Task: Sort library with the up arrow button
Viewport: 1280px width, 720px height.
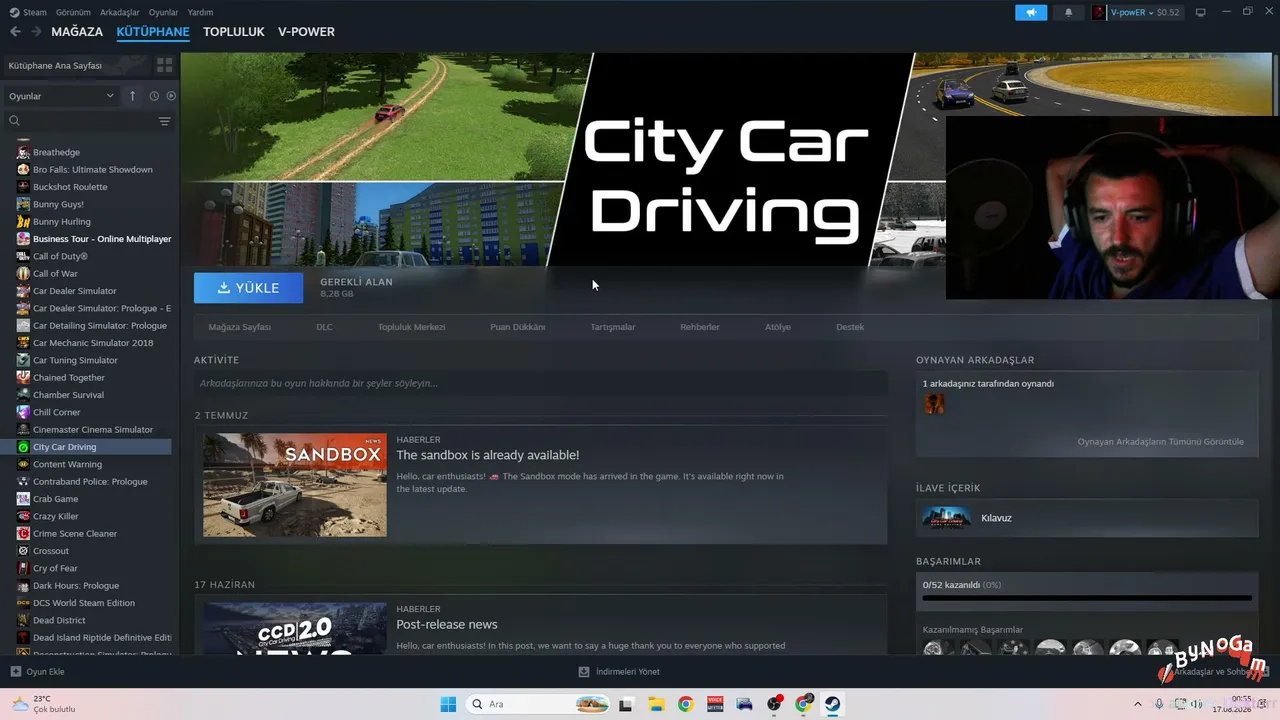Action: click(x=132, y=96)
